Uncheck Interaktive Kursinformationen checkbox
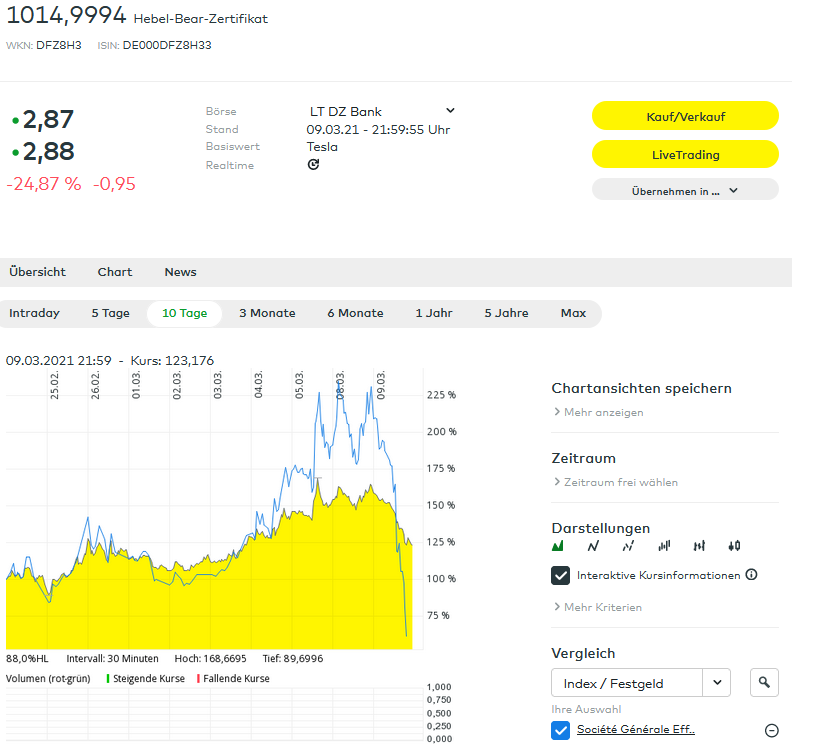814x744 pixels. [561, 575]
